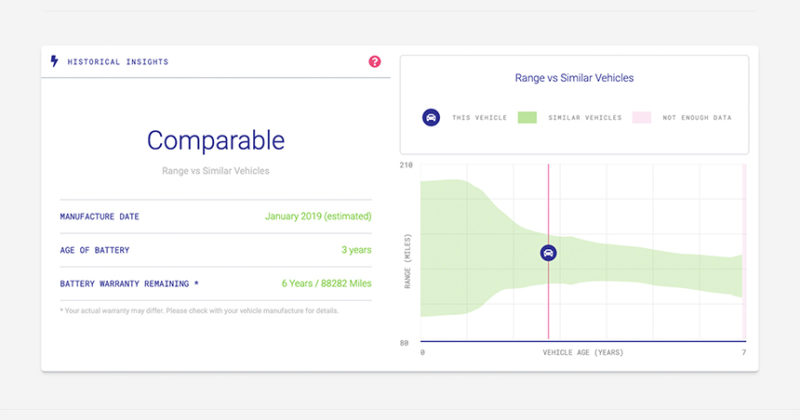Click the car marker on the range chart
Image resolution: width=800 pixels, height=420 pixels.
(x=548, y=253)
